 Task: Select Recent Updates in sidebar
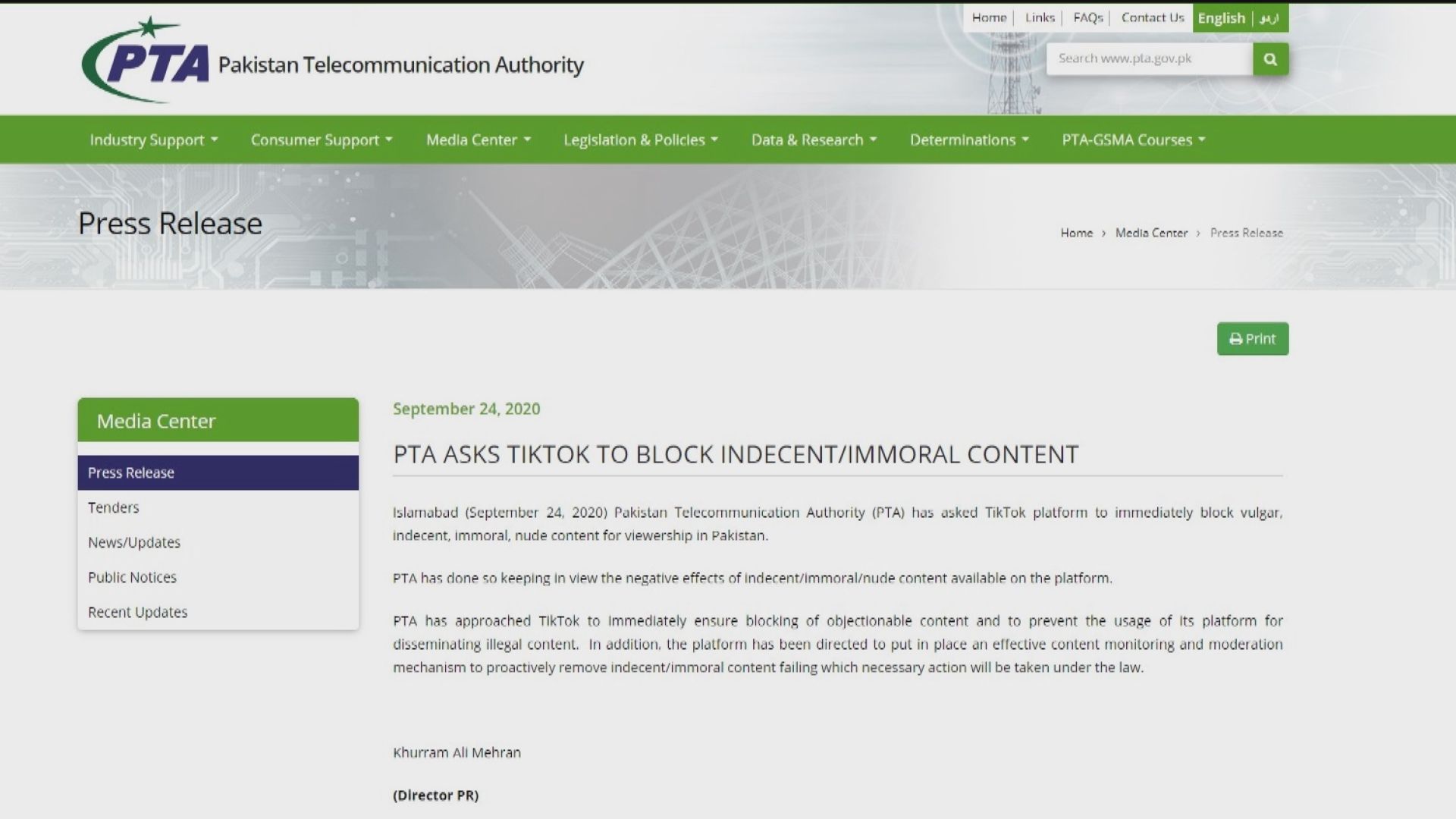[x=137, y=612]
